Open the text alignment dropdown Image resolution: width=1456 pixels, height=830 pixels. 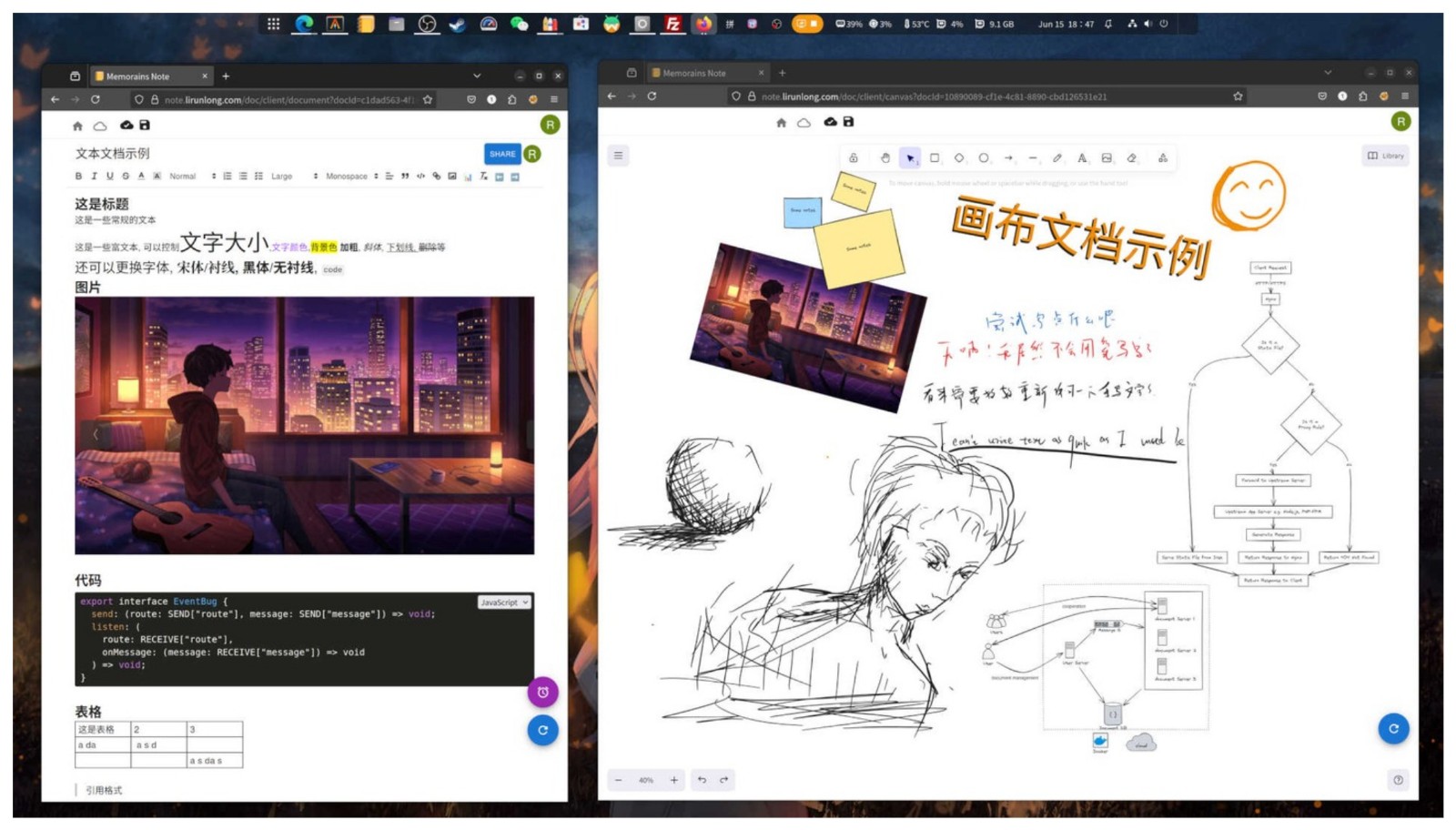[x=389, y=177]
